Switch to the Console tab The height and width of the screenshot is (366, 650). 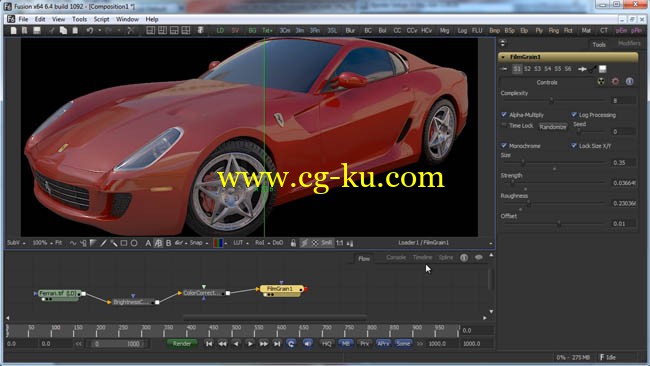396,257
